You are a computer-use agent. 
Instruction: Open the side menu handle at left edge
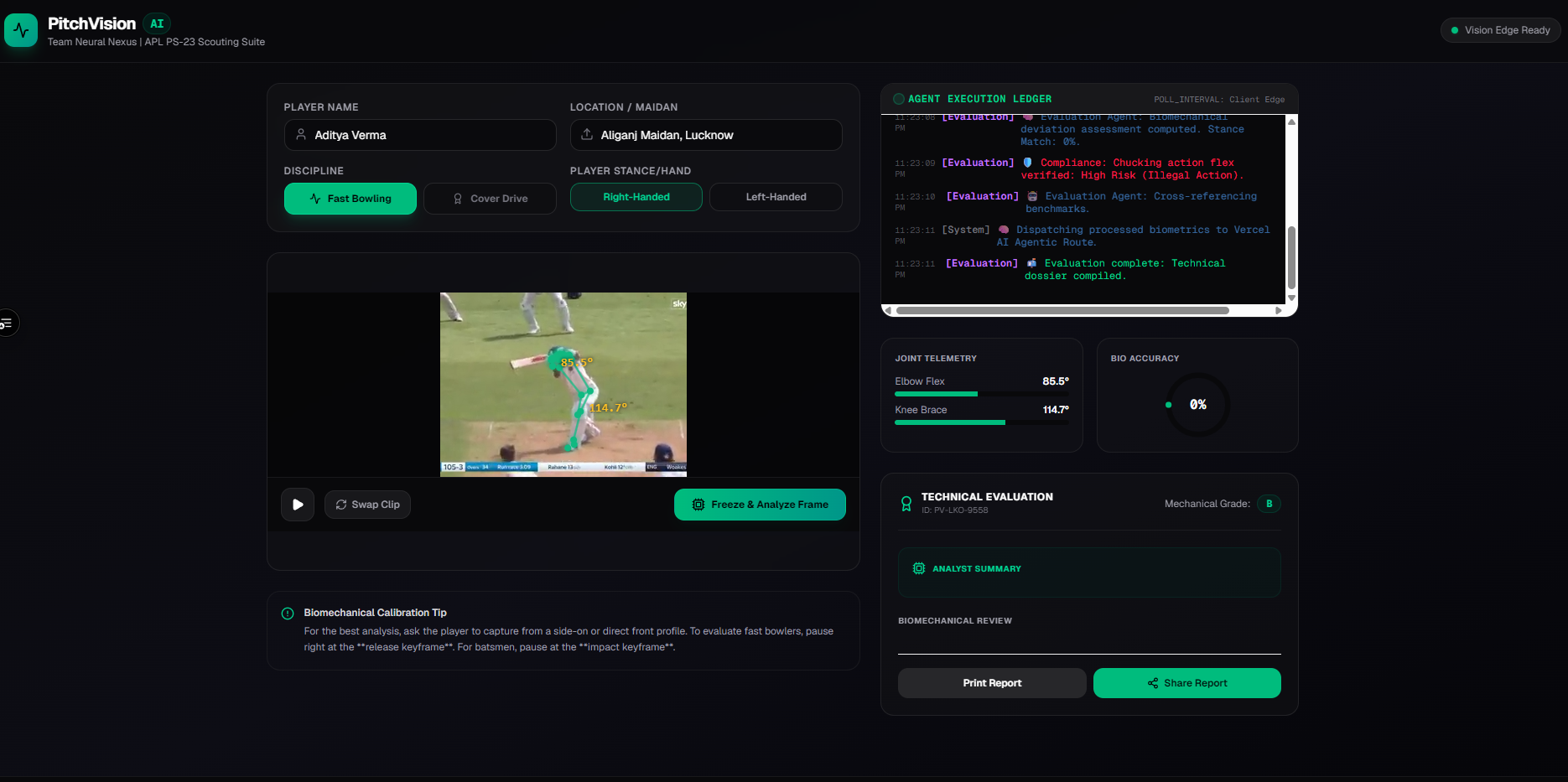pos(7,323)
